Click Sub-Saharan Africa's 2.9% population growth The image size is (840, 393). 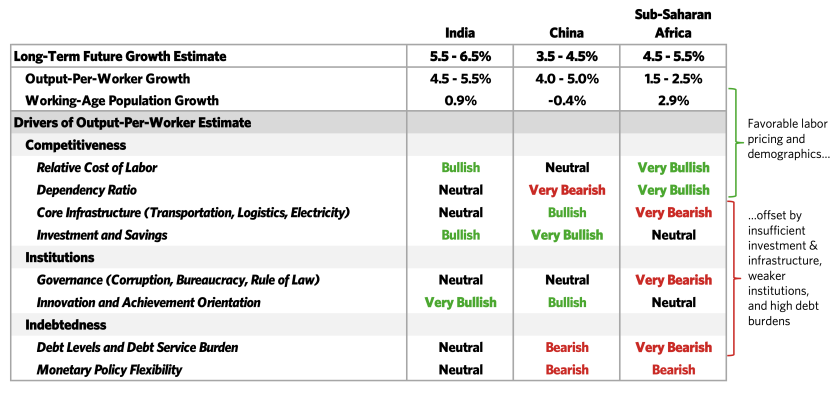(x=673, y=101)
